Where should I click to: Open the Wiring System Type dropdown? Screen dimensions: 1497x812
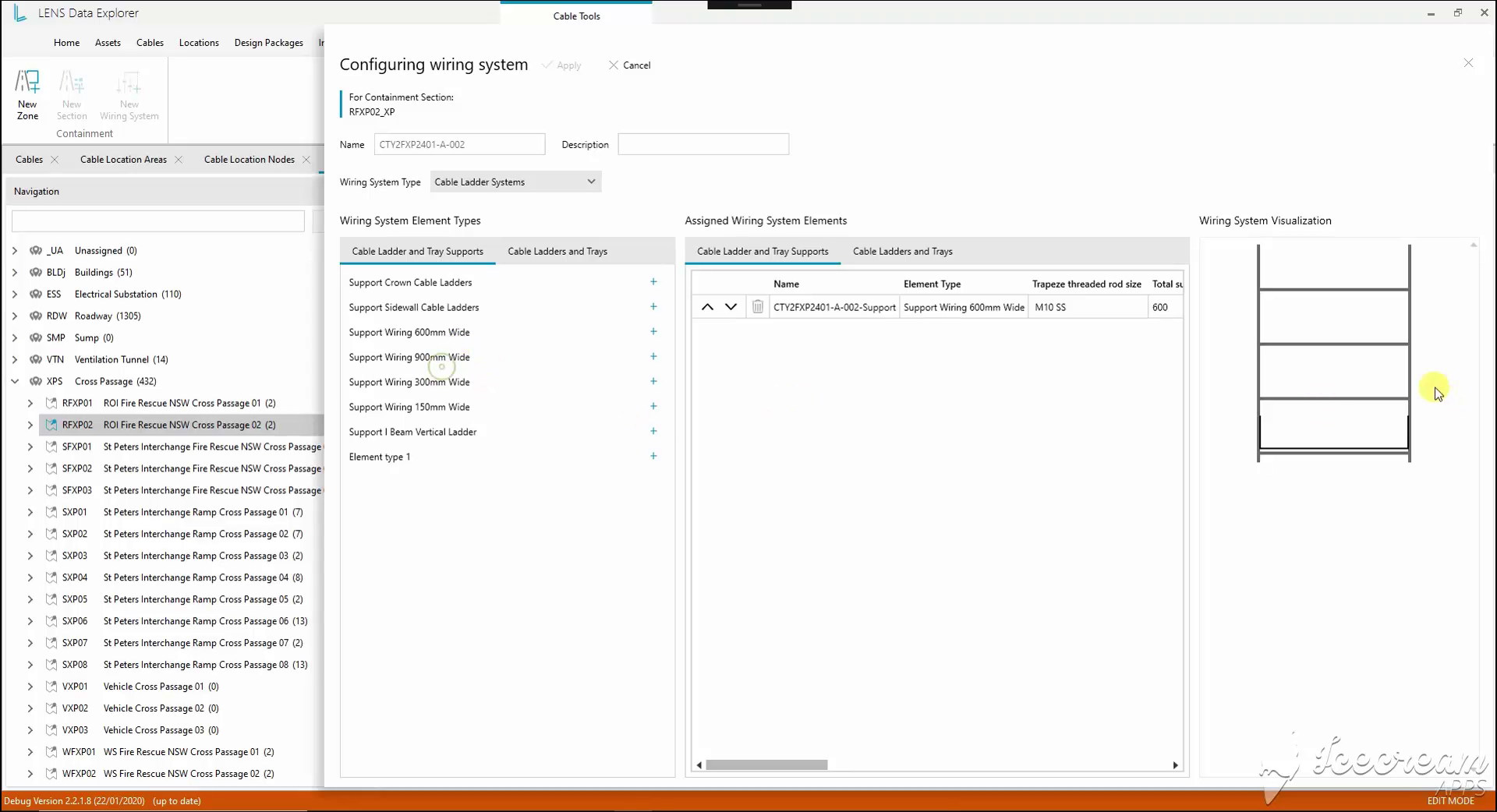515,182
